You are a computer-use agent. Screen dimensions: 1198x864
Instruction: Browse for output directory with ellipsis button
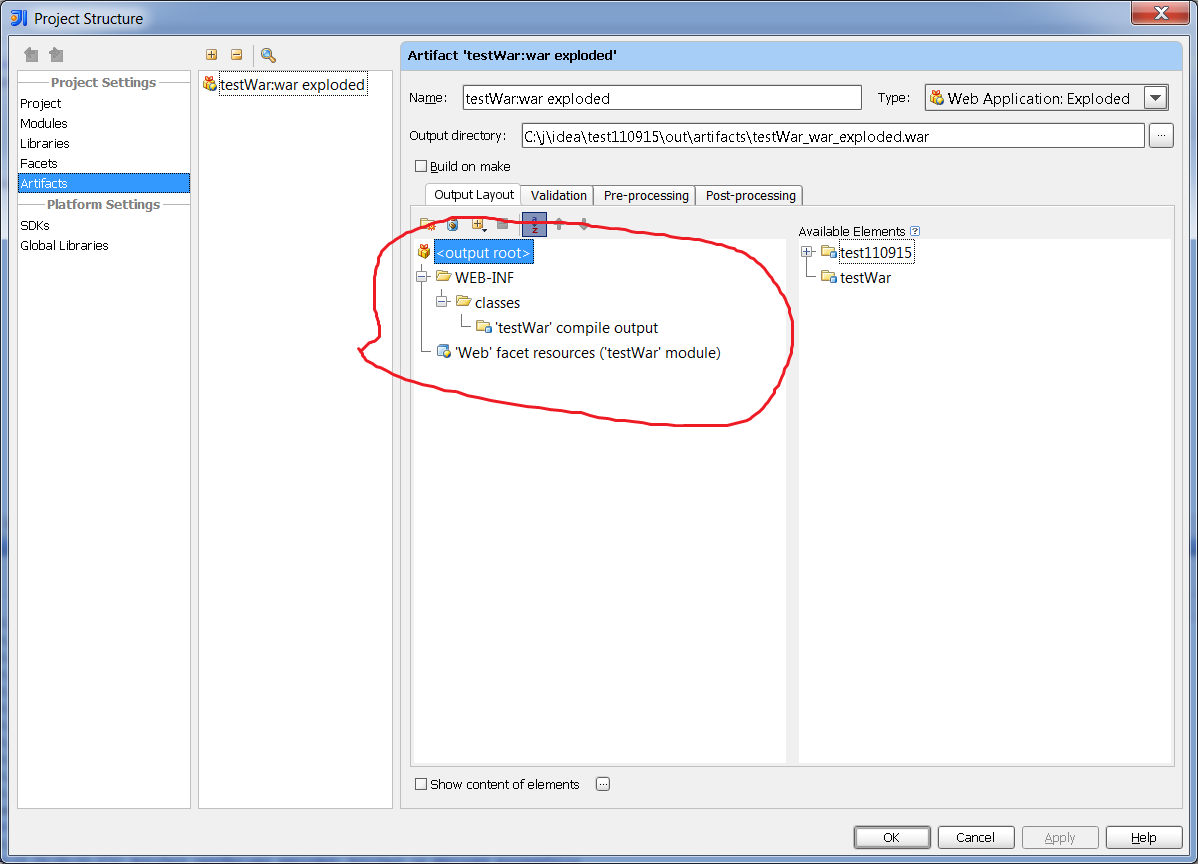pos(1161,136)
